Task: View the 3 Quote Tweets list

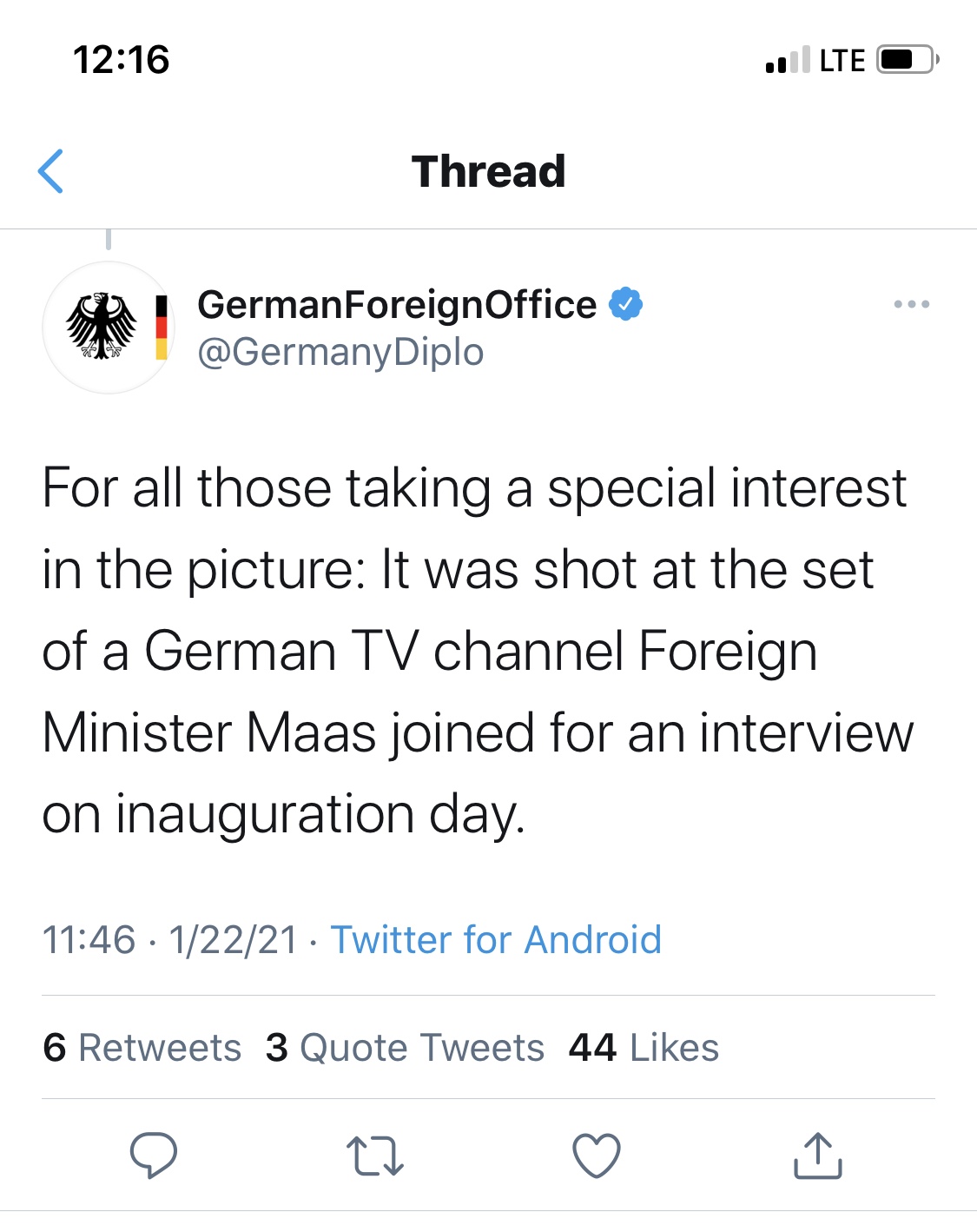Action: (405, 1047)
